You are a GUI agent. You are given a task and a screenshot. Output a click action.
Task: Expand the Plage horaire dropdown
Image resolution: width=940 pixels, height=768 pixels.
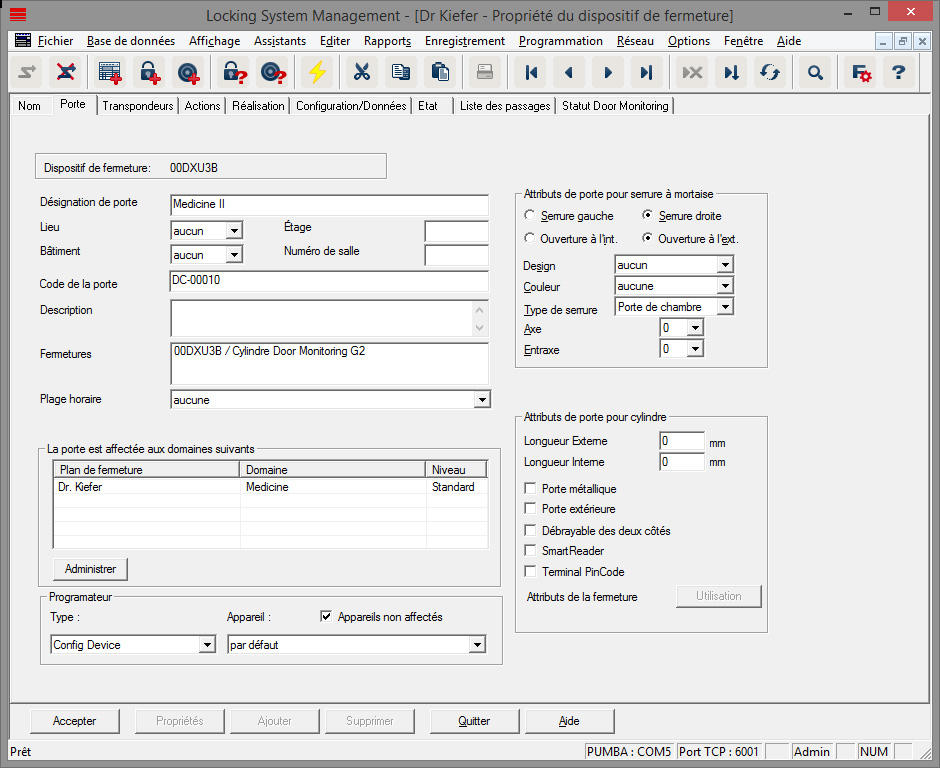tap(482, 400)
